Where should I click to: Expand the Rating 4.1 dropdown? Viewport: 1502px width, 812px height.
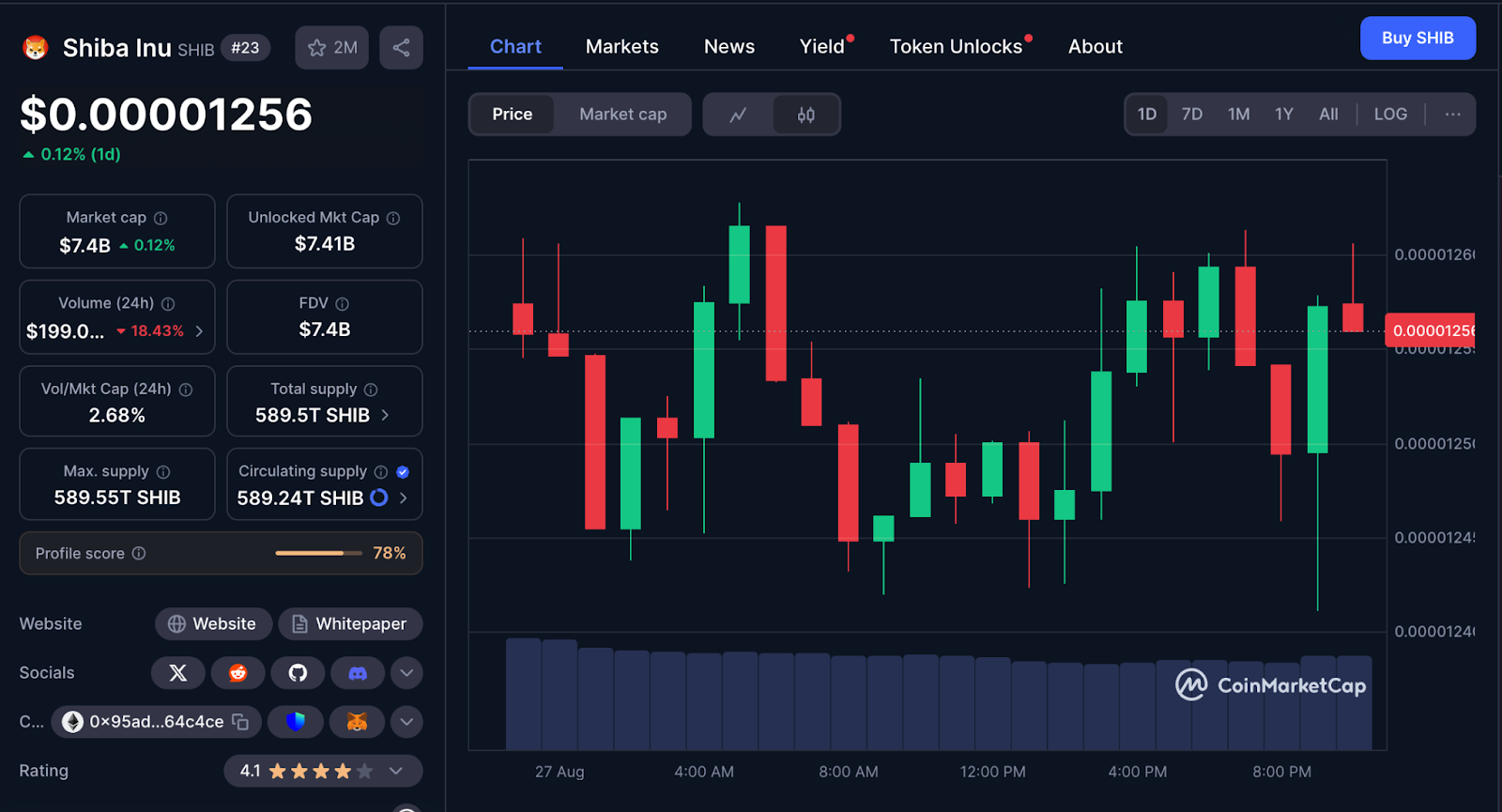(396, 771)
